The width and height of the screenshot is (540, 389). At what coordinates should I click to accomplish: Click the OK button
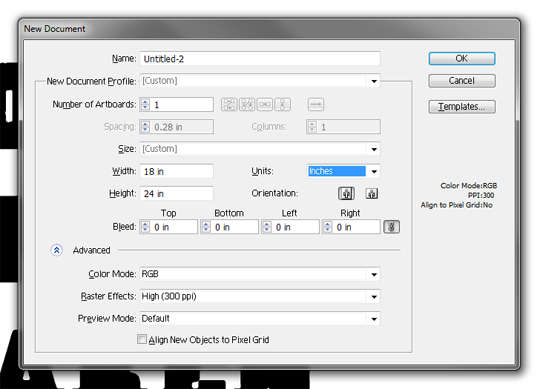[x=462, y=59]
